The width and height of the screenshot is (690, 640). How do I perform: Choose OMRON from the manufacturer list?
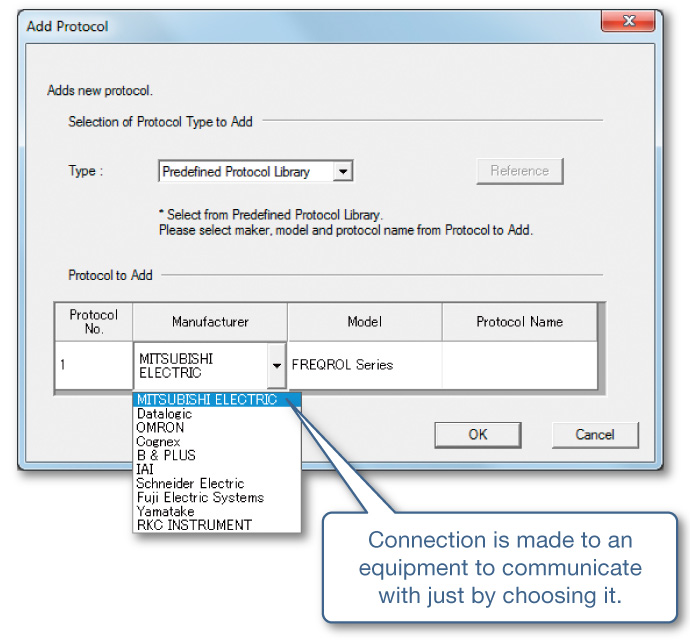pyautogui.click(x=217, y=427)
